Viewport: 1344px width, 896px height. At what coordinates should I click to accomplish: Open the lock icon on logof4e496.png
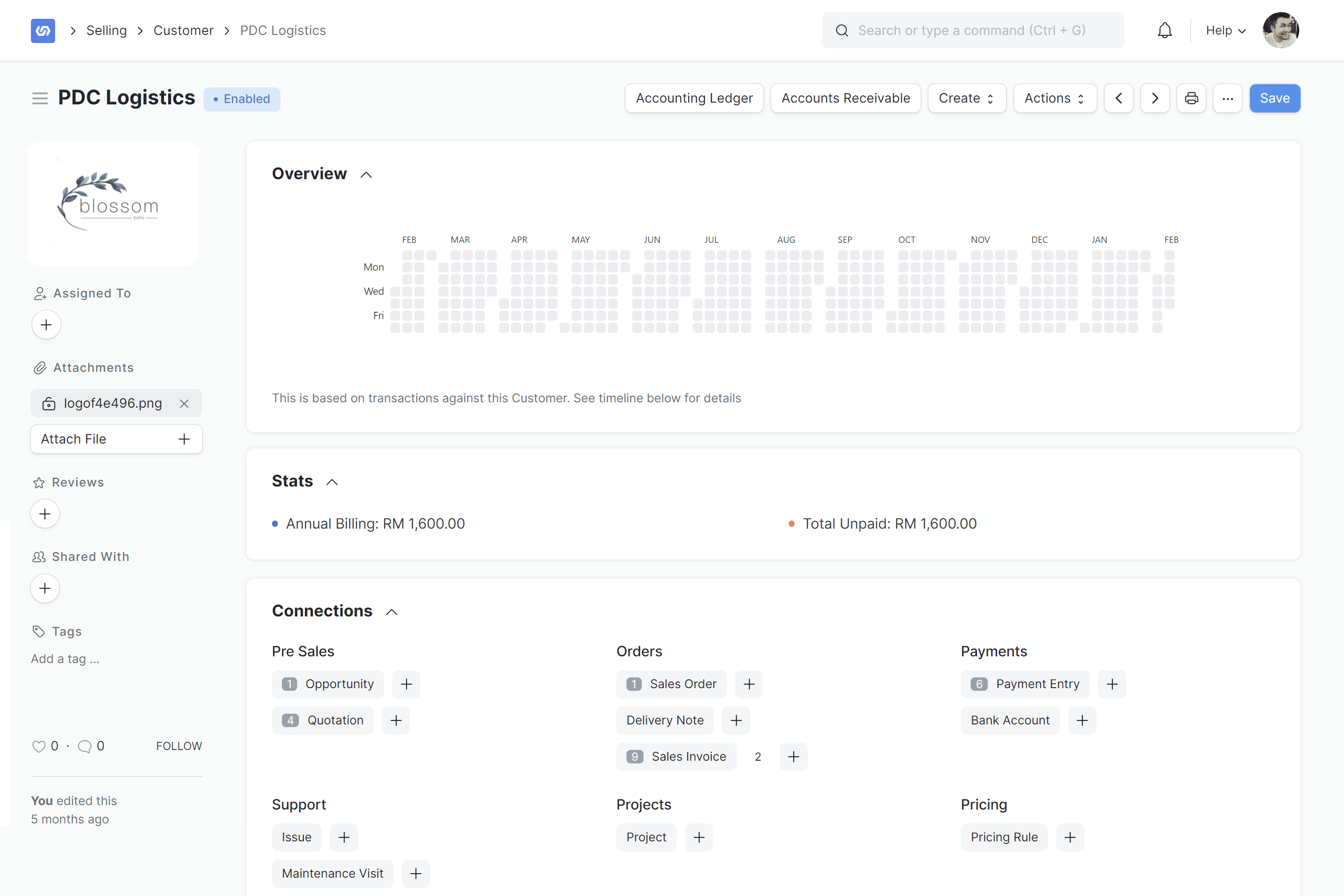click(49, 404)
